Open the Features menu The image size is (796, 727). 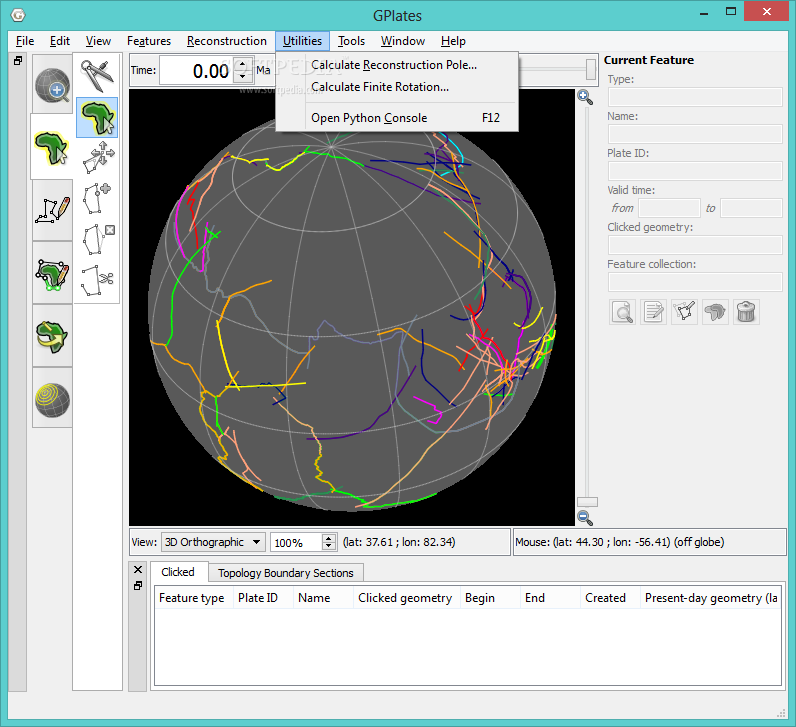click(149, 41)
